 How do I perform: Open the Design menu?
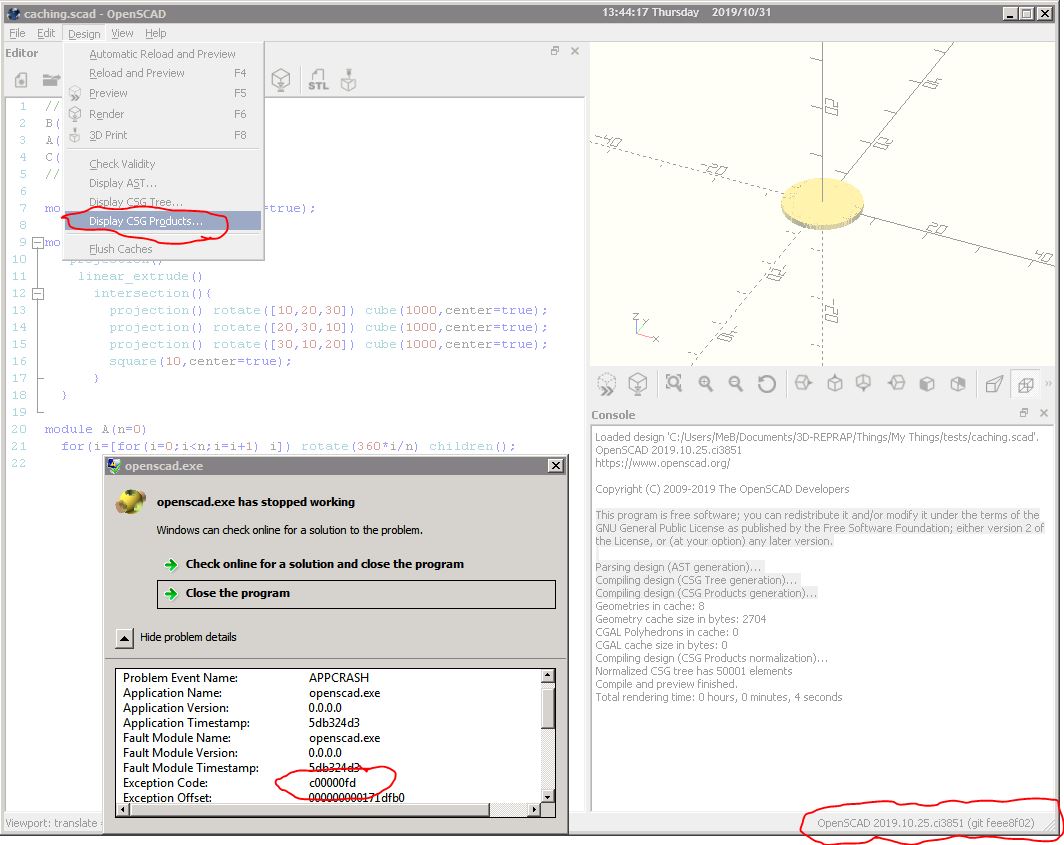click(84, 33)
